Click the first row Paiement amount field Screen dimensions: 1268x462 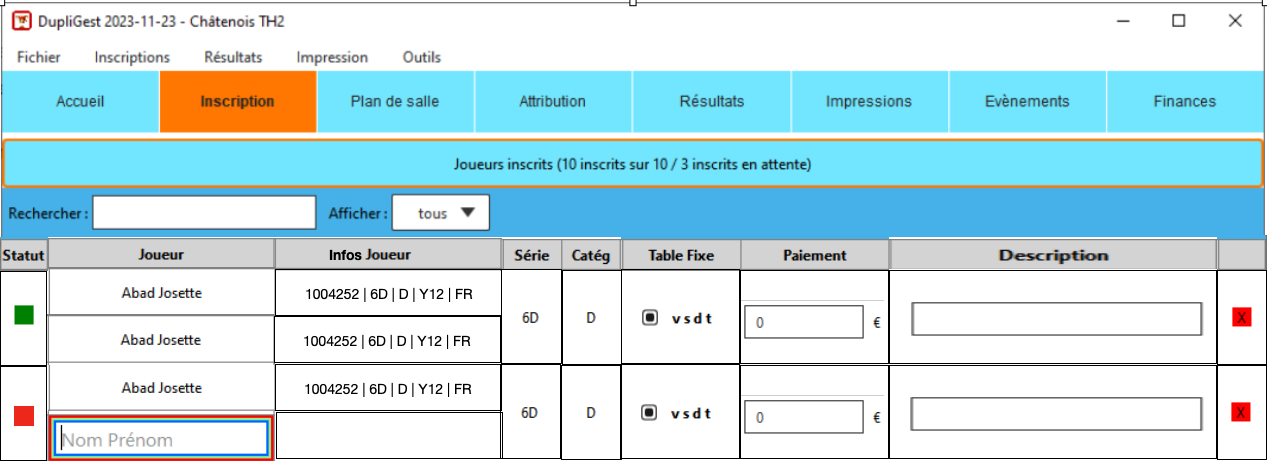803,323
